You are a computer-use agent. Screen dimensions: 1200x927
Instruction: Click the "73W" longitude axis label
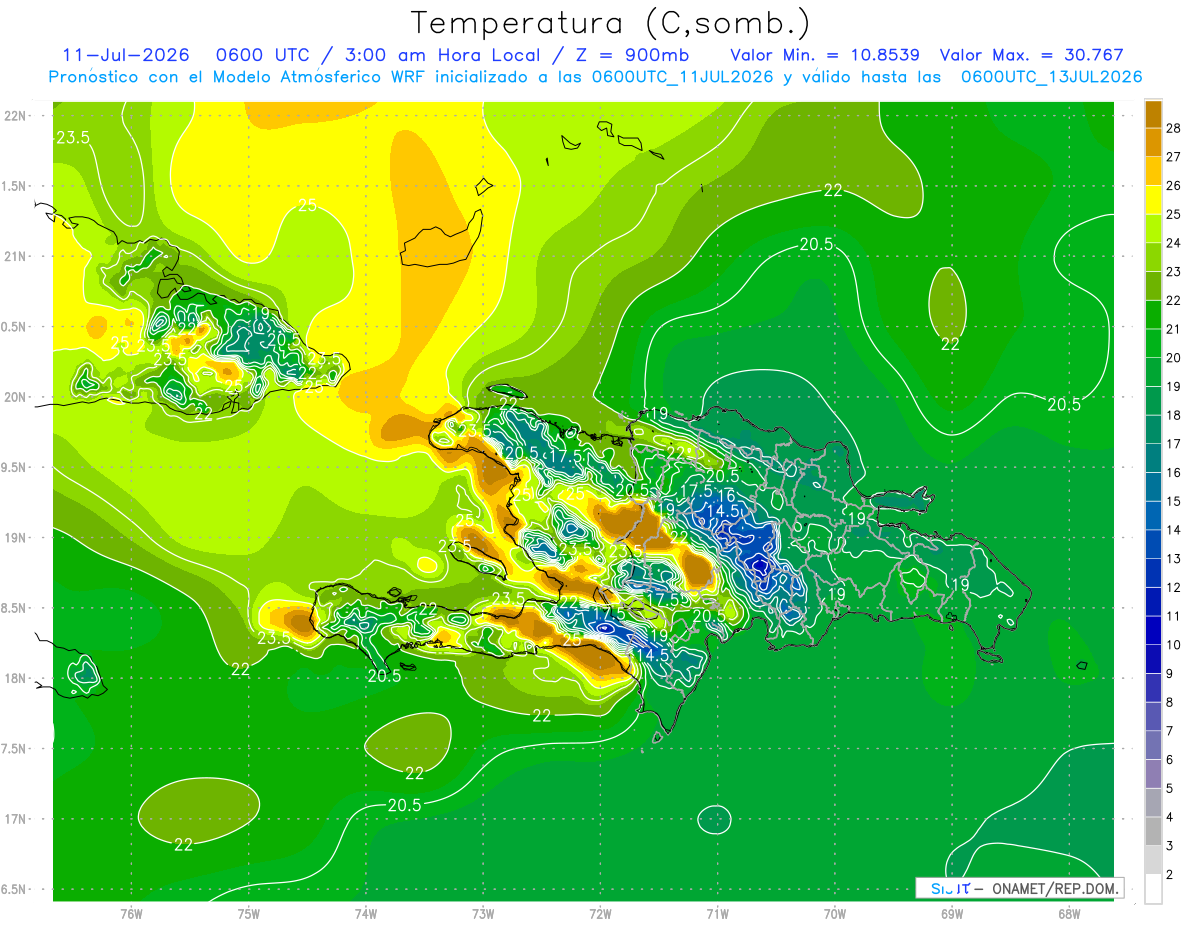tap(483, 913)
